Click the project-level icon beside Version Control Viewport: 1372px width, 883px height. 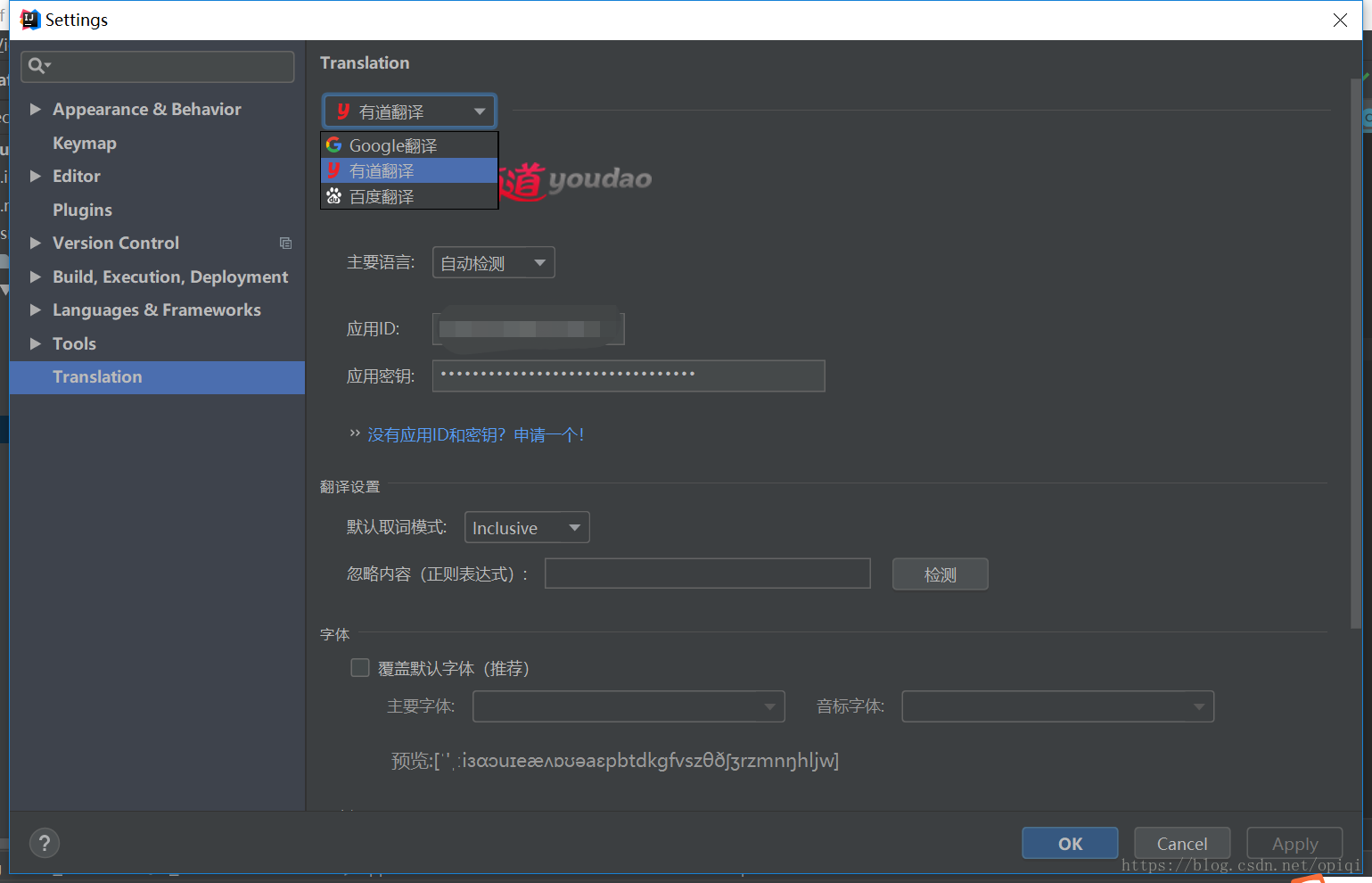pyautogui.click(x=285, y=243)
